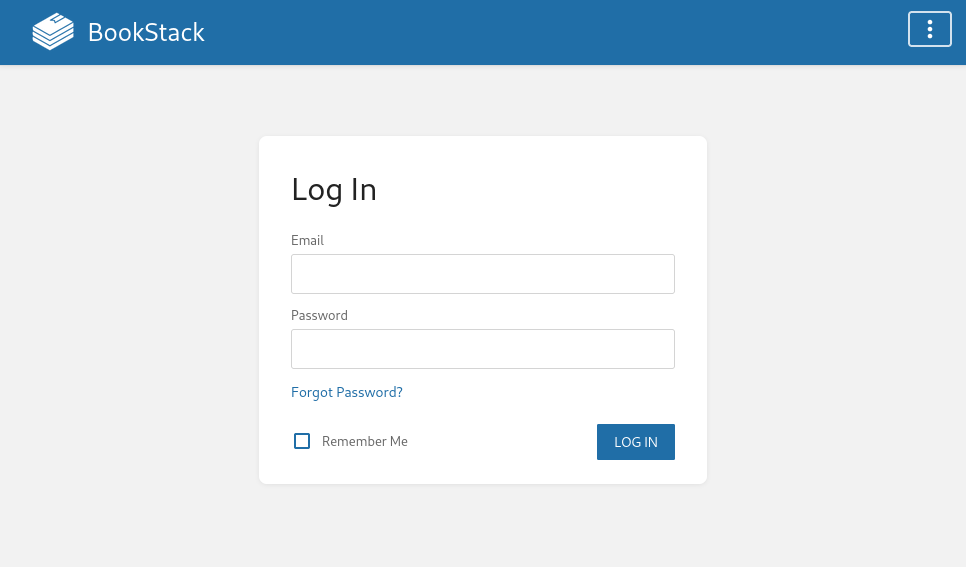Click the Email field label

coord(307,240)
